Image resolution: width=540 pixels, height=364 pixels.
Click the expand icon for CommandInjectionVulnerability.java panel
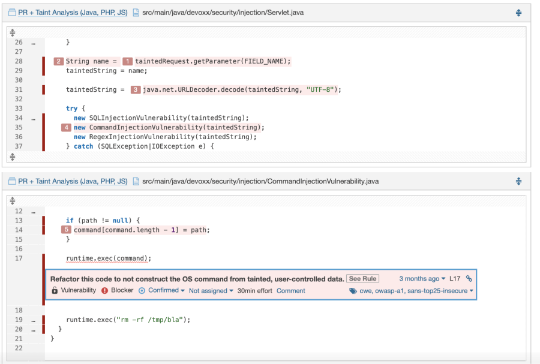pos(519,181)
